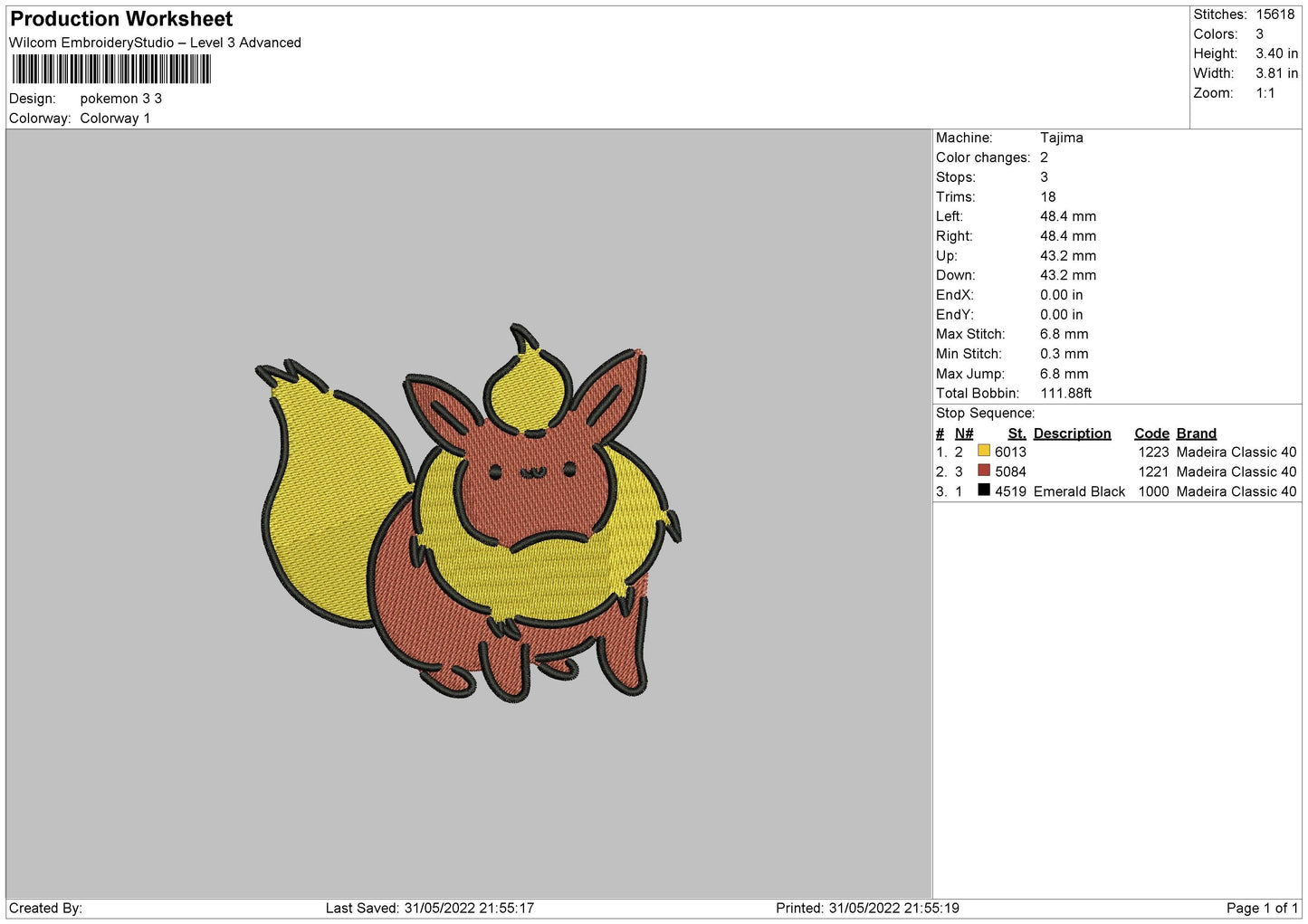This screenshot has width=1308, height=924.
Task: Click the embroidered Pokemon design preview
Action: 468,513
